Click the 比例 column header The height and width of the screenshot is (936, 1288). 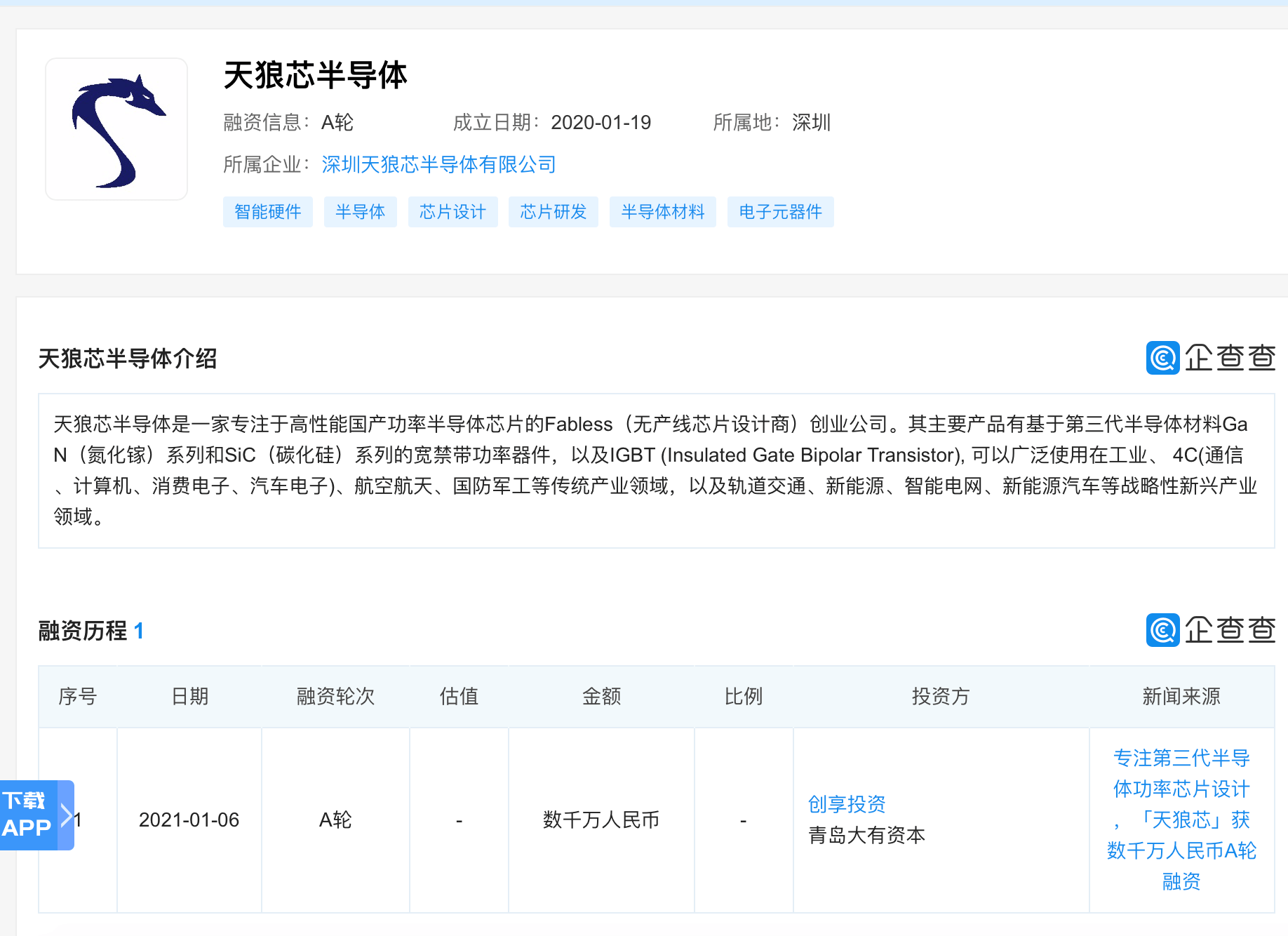click(744, 696)
